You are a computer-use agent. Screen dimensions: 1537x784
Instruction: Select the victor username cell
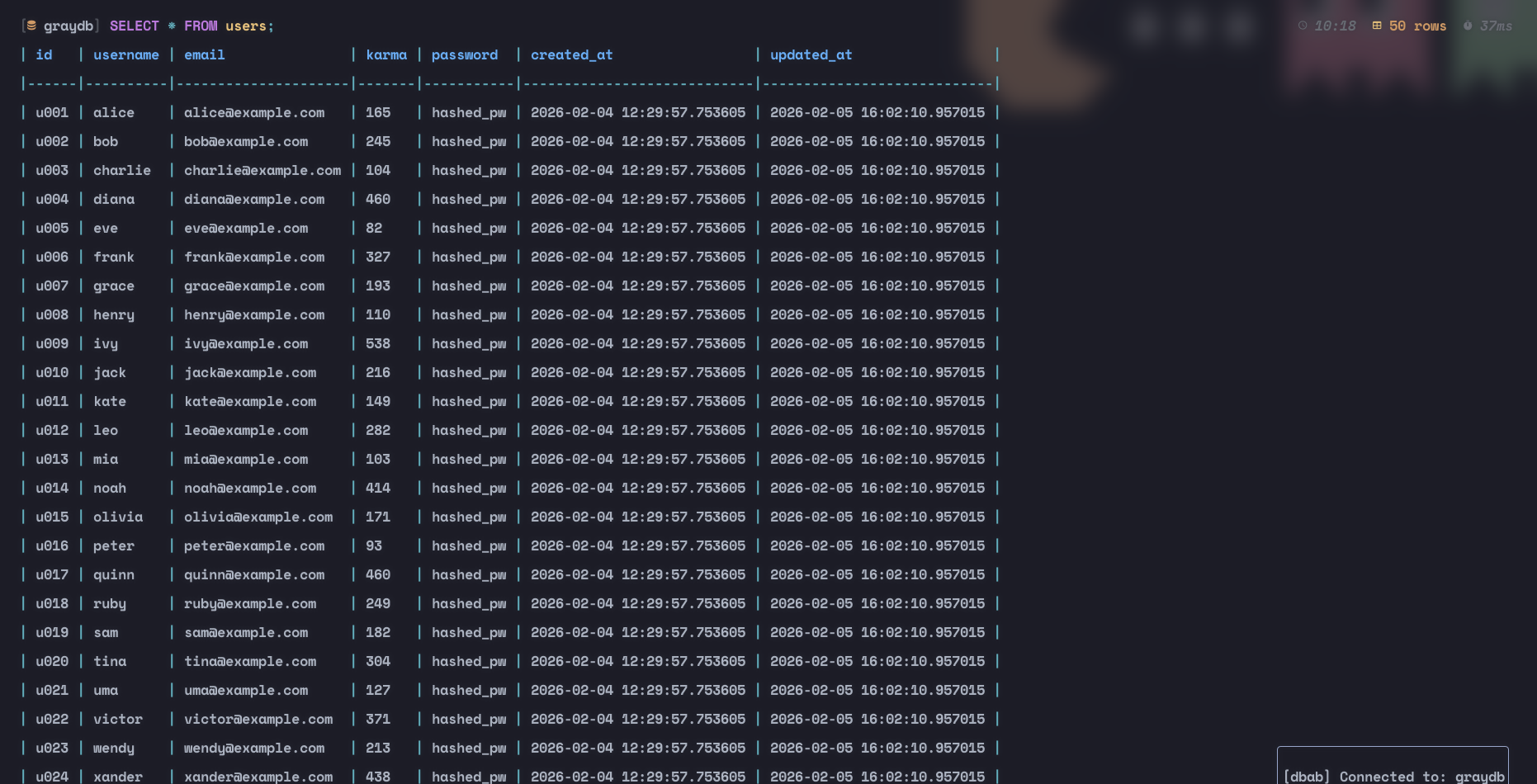click(118, 719)
